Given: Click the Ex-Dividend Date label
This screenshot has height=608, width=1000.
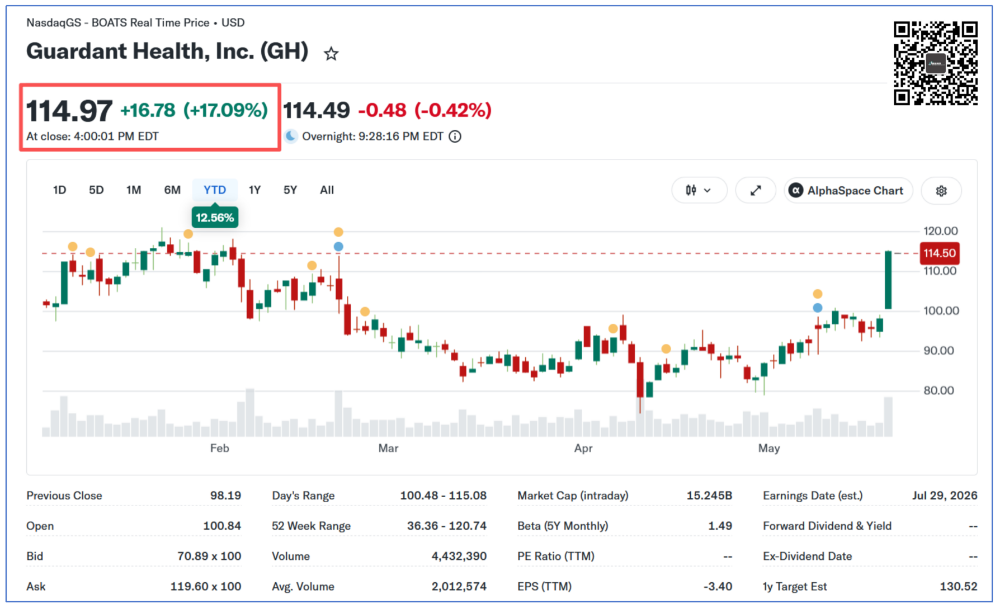Looking at the screenshot, I should pyautogui.click(x=807, y=556).
